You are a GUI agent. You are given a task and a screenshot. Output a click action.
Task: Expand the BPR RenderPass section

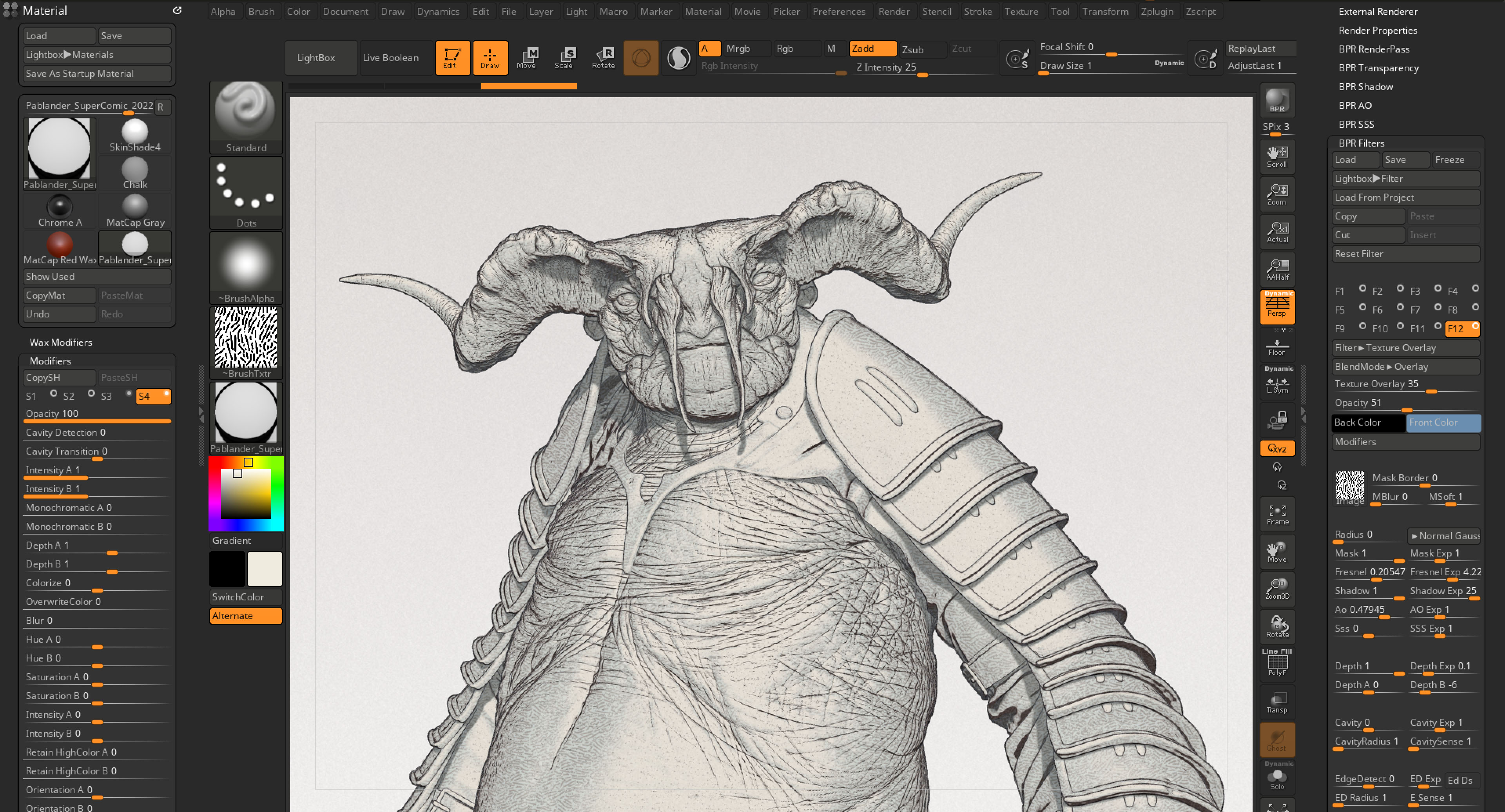tap(1374, 49)
